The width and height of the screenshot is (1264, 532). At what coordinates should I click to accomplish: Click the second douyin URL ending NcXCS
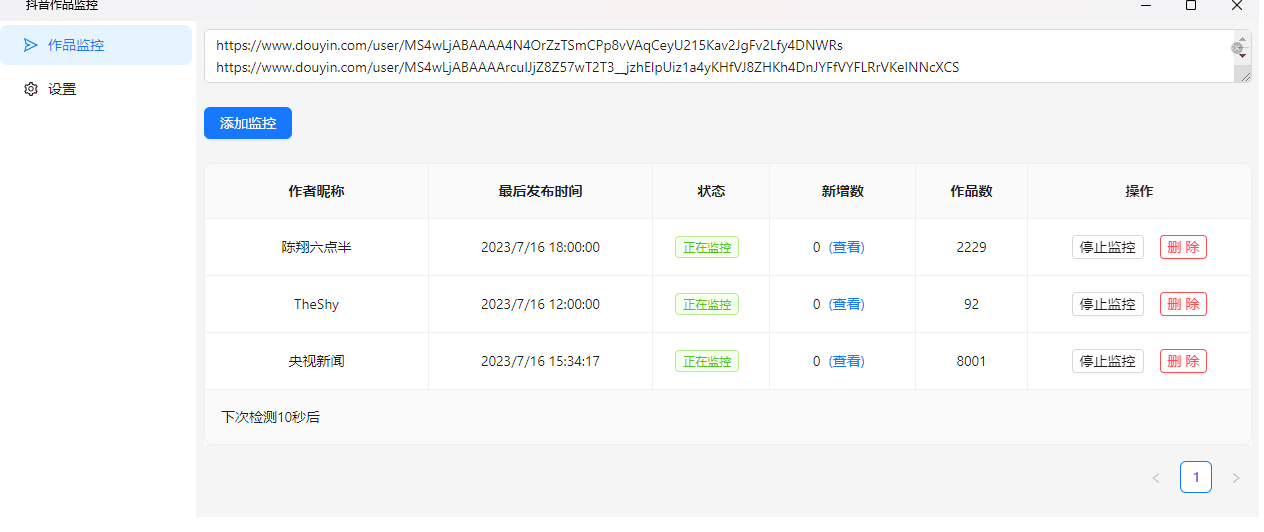(588, 68)
